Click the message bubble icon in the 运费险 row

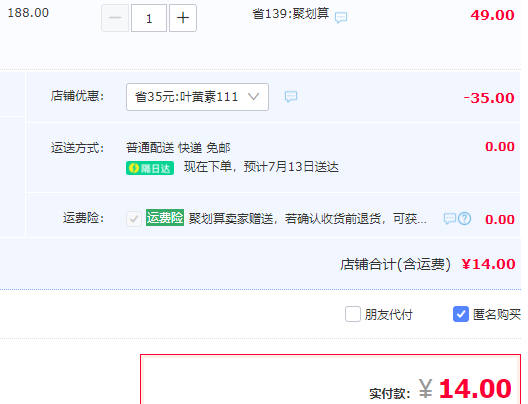pyautogui.click(x=450, y=219)
